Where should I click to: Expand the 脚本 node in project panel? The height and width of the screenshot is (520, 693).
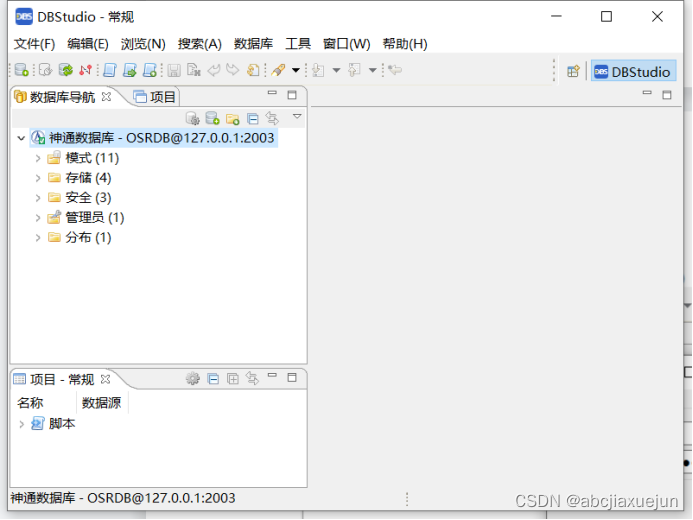[21, 424]
